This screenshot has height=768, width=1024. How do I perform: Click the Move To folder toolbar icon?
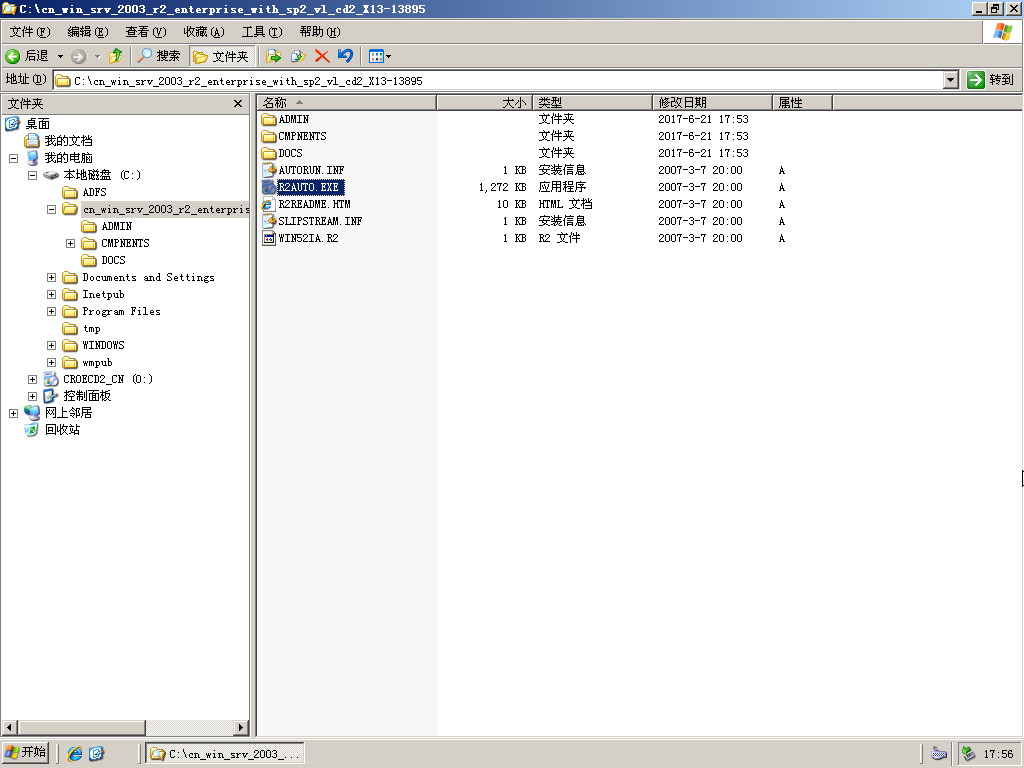pyautogui.click(x=274, y=56)
